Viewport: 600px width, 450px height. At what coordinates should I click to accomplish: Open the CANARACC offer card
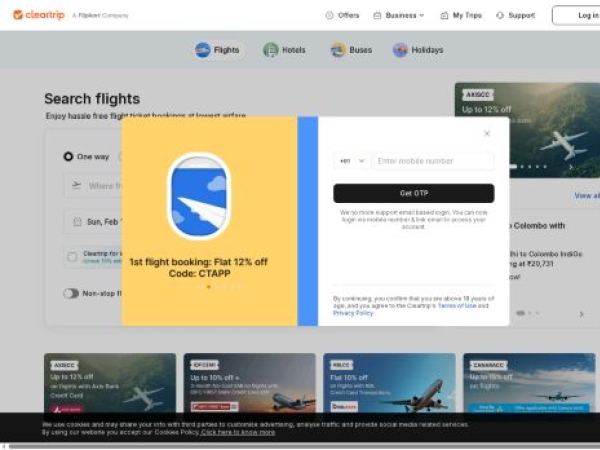coord(529,383)
